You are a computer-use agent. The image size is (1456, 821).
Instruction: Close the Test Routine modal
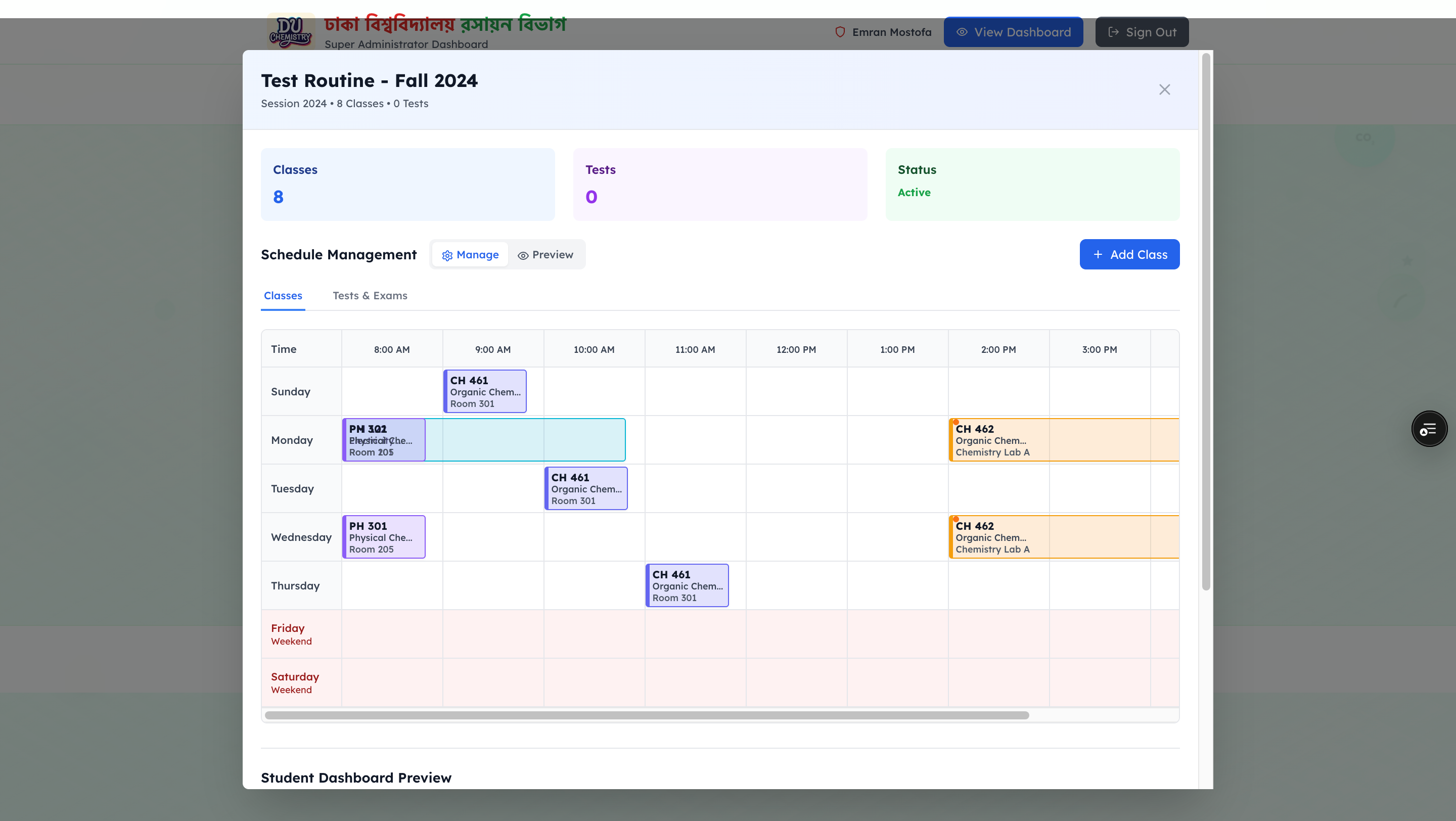tap(1164, 90)
